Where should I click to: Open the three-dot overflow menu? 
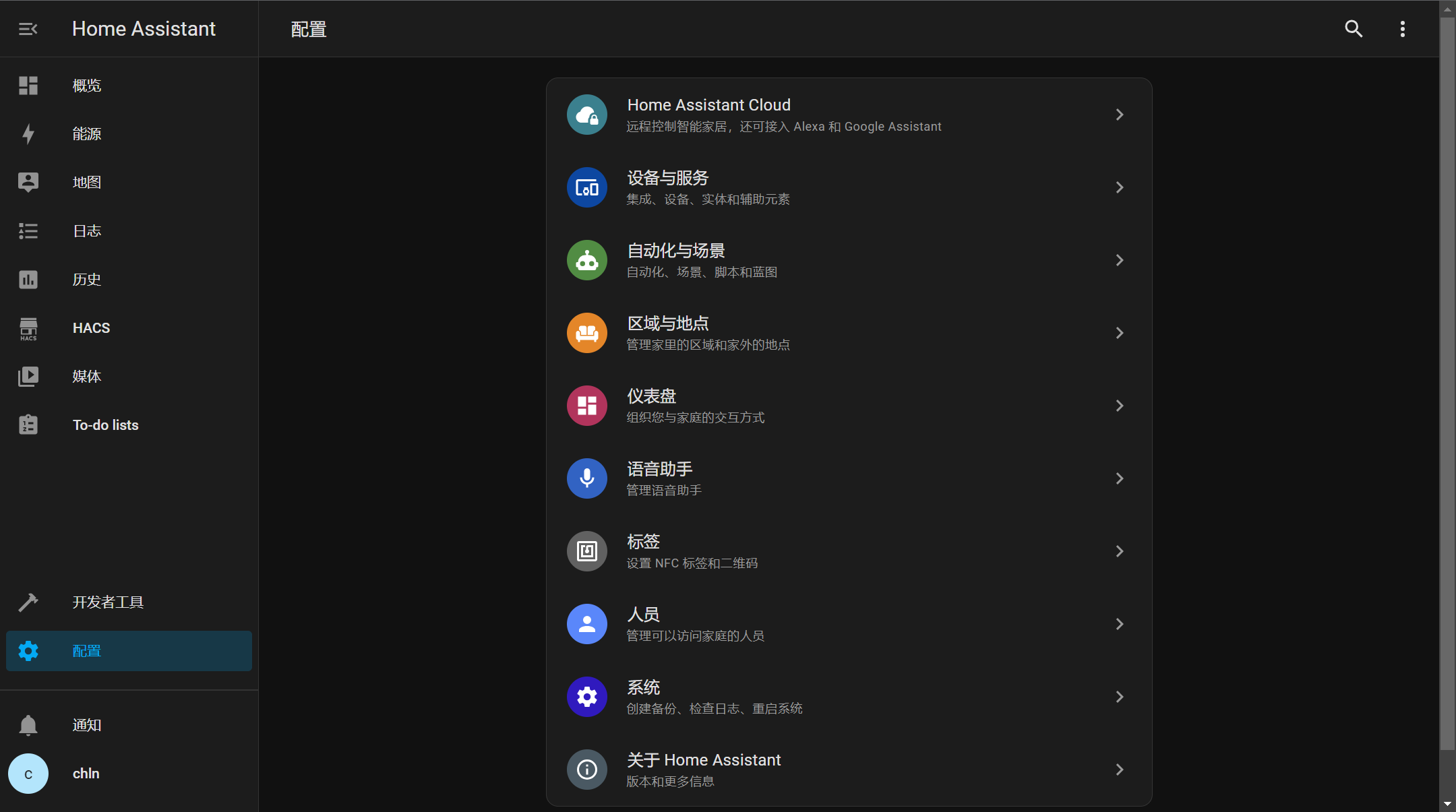coord(1403,29)
